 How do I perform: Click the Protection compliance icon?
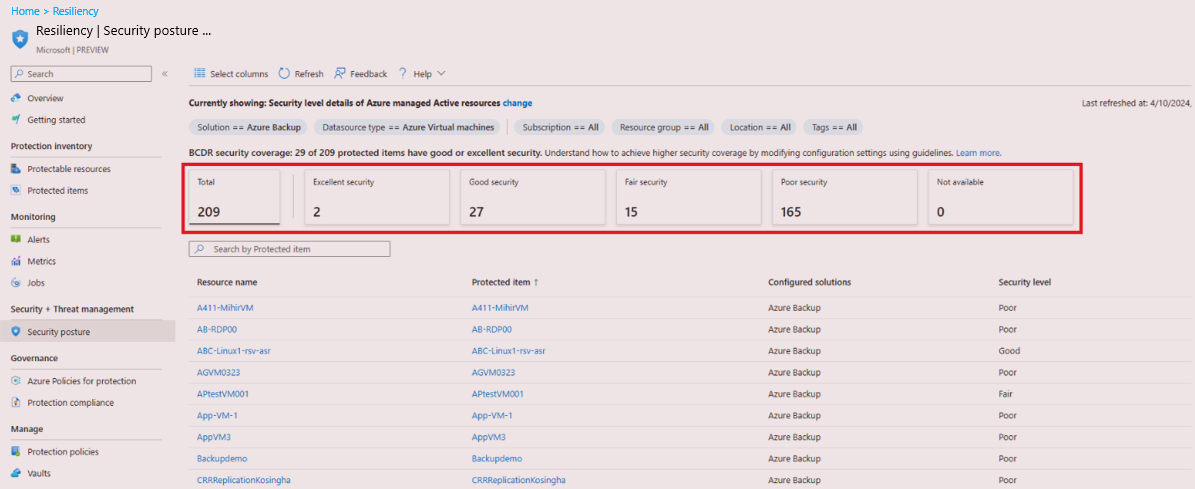[15, 402]
